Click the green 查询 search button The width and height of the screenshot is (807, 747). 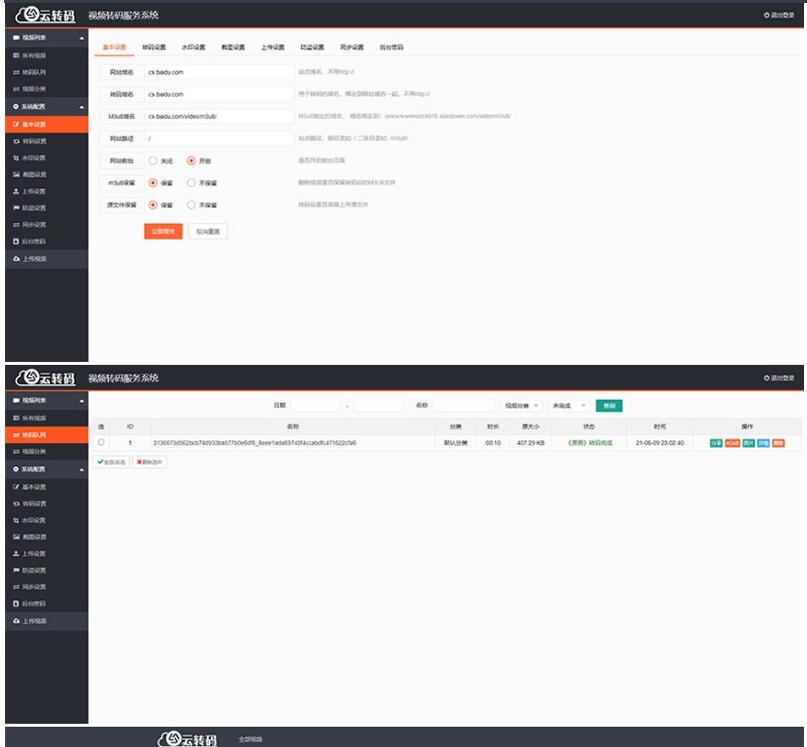pyautogui.click(x=608, y=406)
